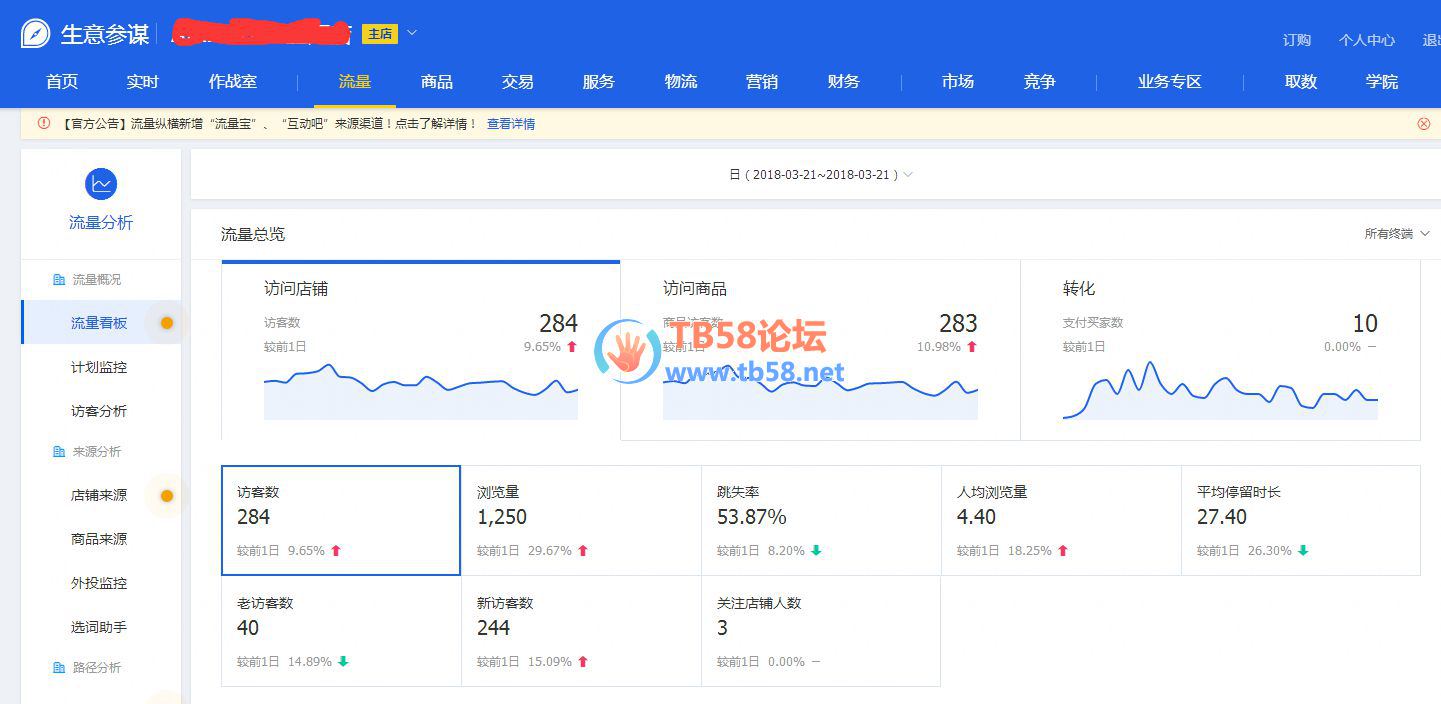The height and width of the screenshot is (704, 1441).
Task: Close the official announcement banner
Action: click(x=1423, y=124)
